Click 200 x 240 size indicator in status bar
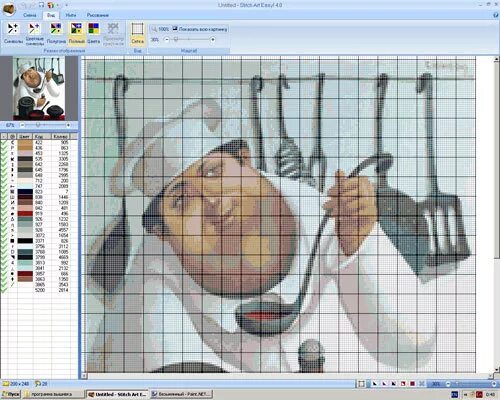This screenshot has width=500, height=400. pyautogui.click(x=16, y=384)
